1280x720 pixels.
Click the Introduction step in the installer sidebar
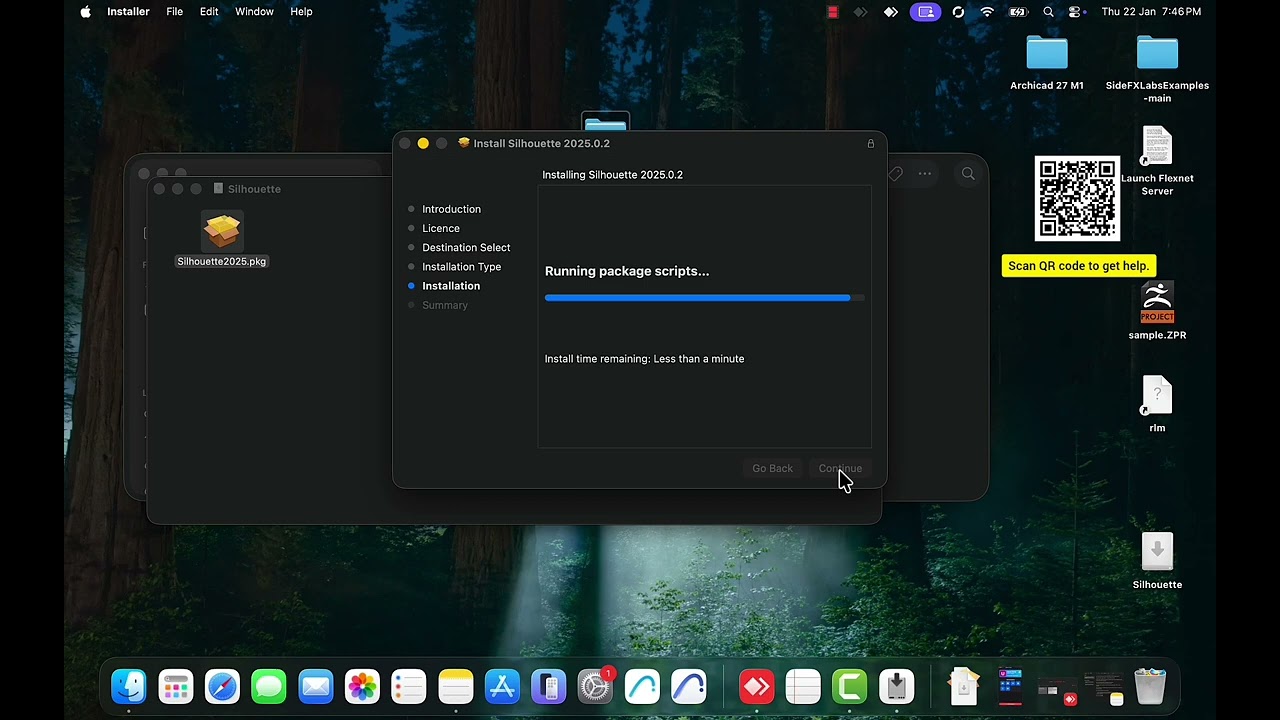coord(451,209)
